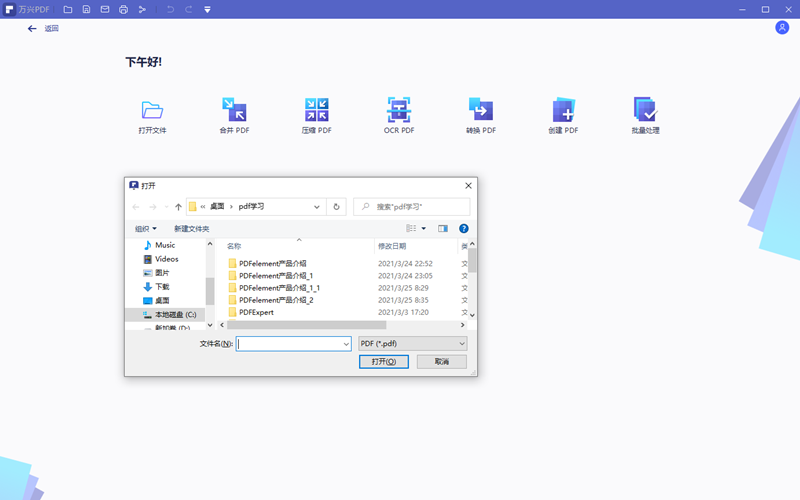The height and width of the screenshot is (500, 800).
Task: Open the 压缩 PDF compress tool
Action: click(316, 110)
